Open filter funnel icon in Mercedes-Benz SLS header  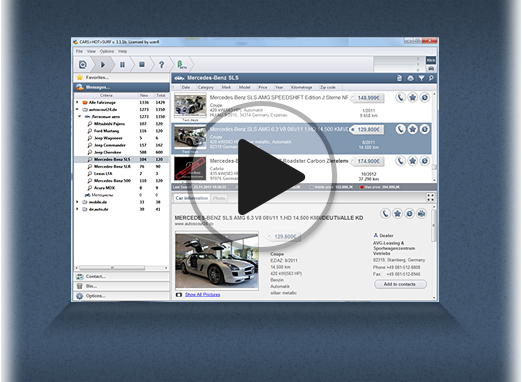click(x=421, y=78)
